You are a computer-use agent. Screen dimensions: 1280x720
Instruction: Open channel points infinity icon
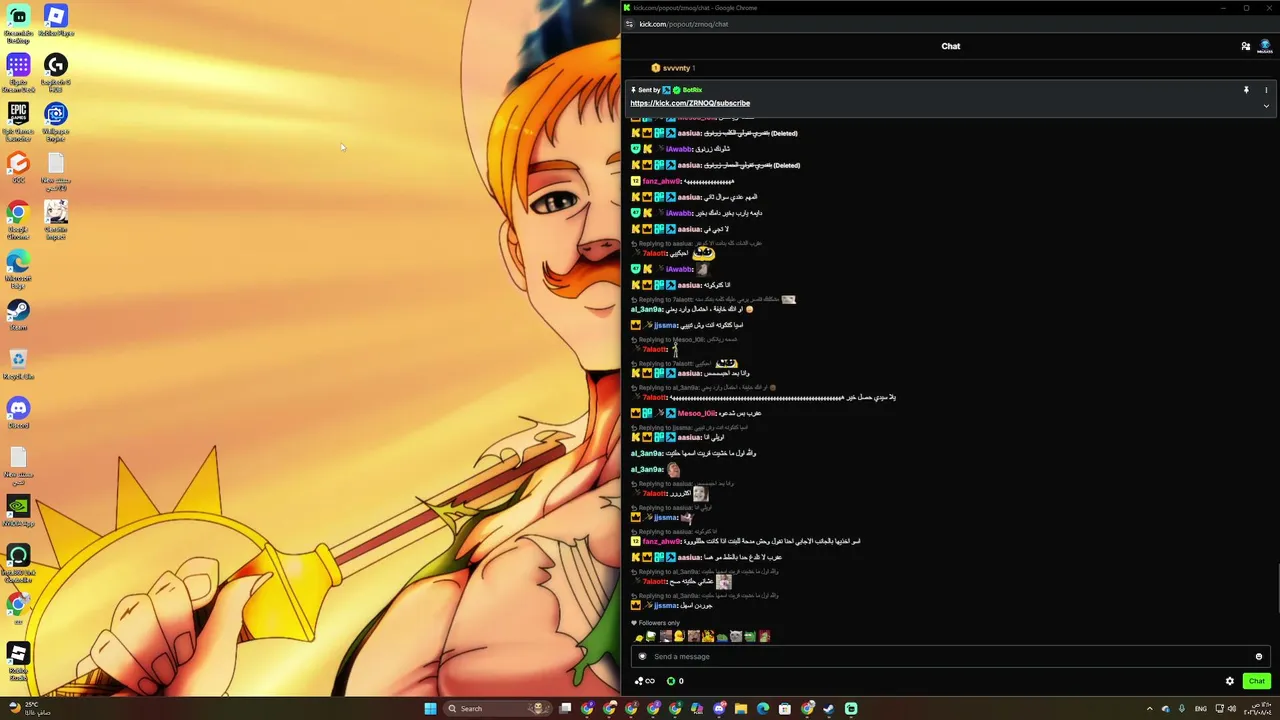coord(645,681)
